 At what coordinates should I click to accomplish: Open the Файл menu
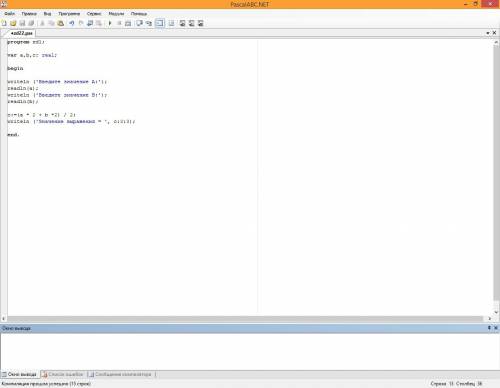10,14
